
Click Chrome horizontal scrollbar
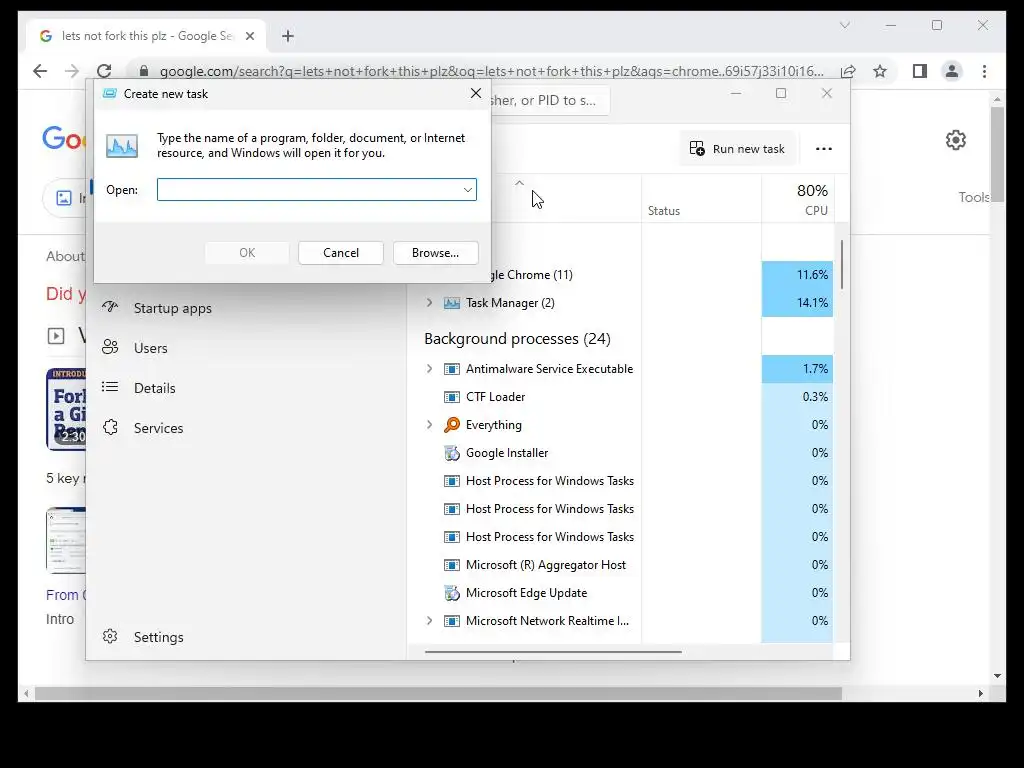click(x=438, y=694)
